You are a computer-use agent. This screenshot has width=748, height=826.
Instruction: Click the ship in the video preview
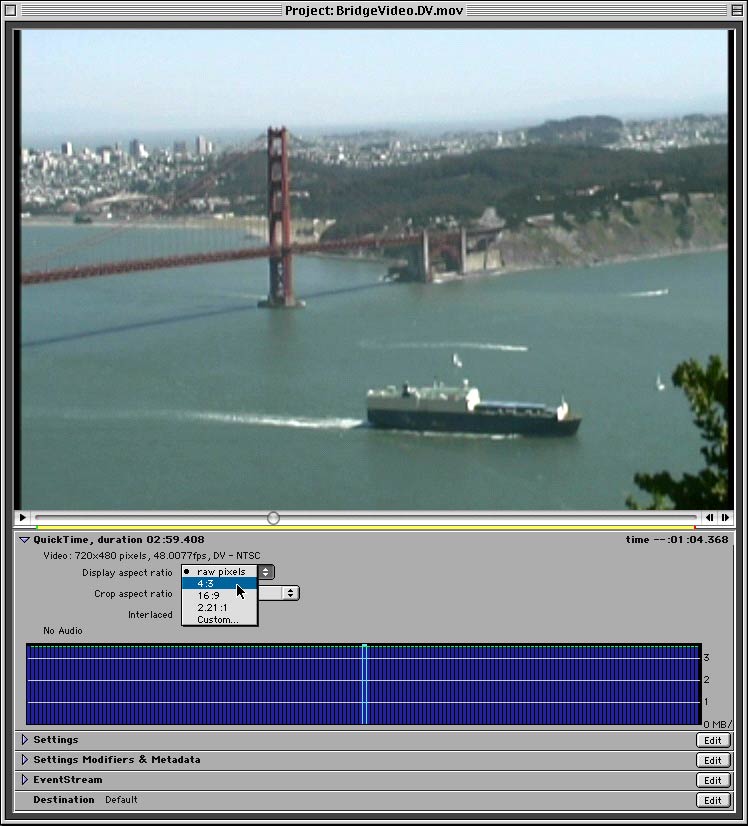472,408
